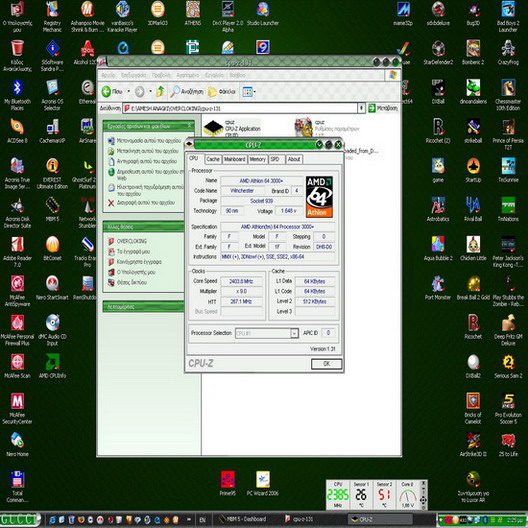
Task: Select My Bluetooth Places icon
Action: [x=17, y=95]
